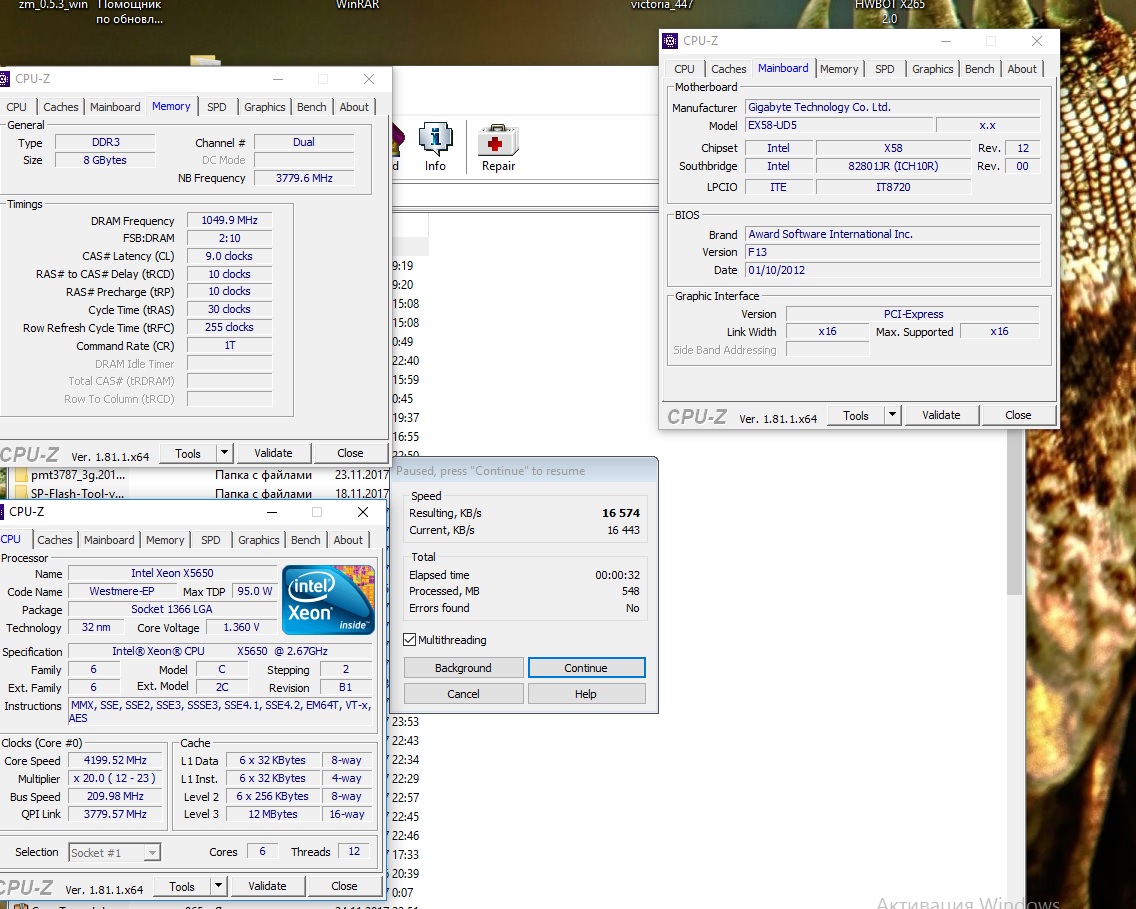This screenshot has width=1136, height=909.
Task: Click the Resulting KB/s 16 574 value
Action: click(621, 513)
